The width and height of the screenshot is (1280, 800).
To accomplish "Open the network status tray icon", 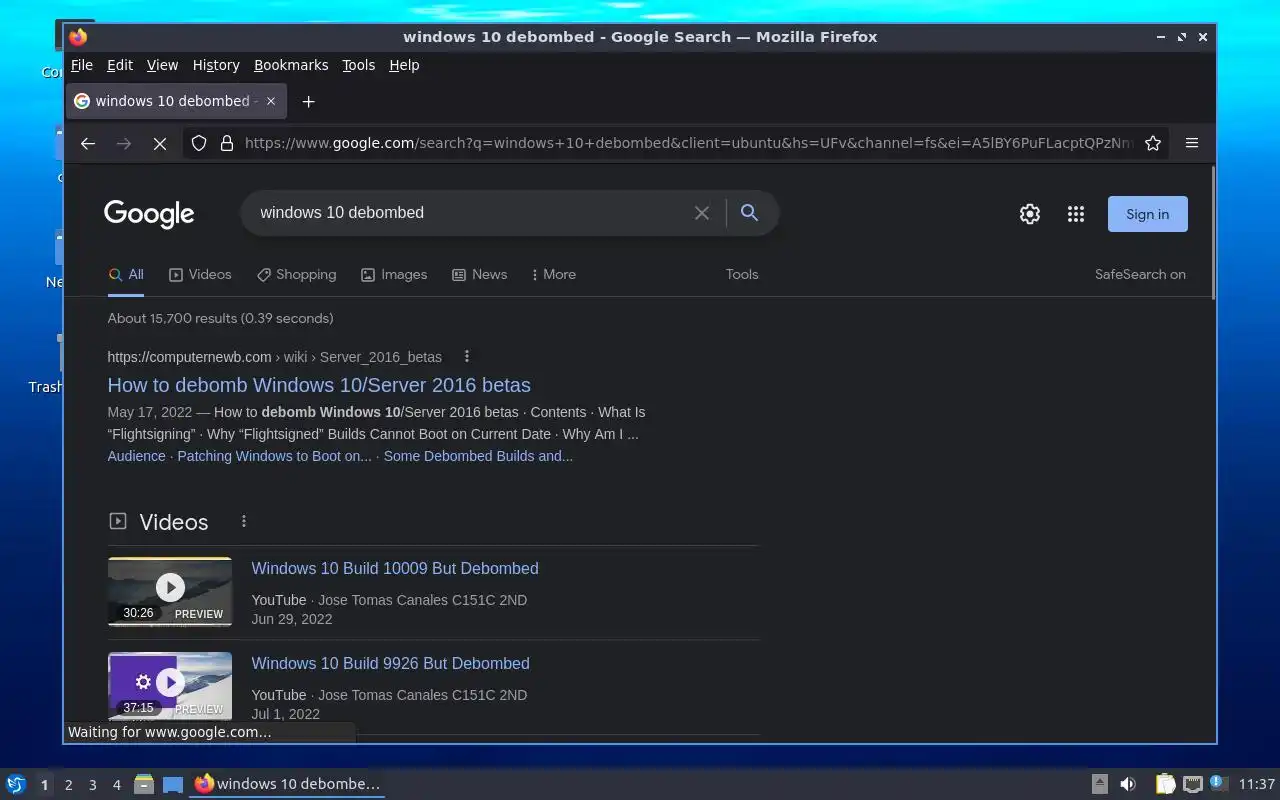I will (1192, 784).
